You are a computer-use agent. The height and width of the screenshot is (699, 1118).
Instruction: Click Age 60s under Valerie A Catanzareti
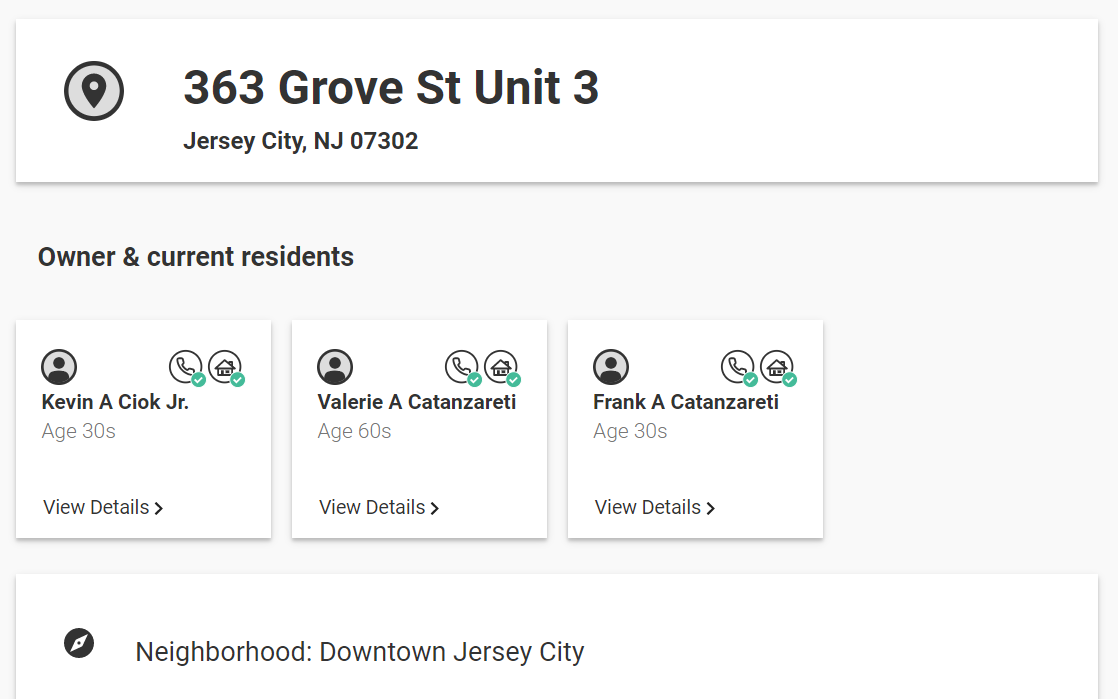click(354, 432)
